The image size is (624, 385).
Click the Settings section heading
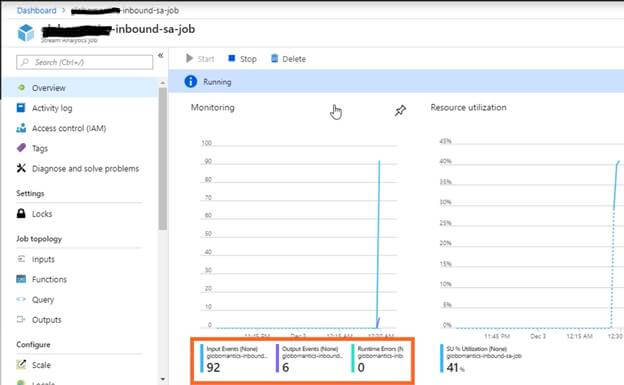tap(30, 193)
